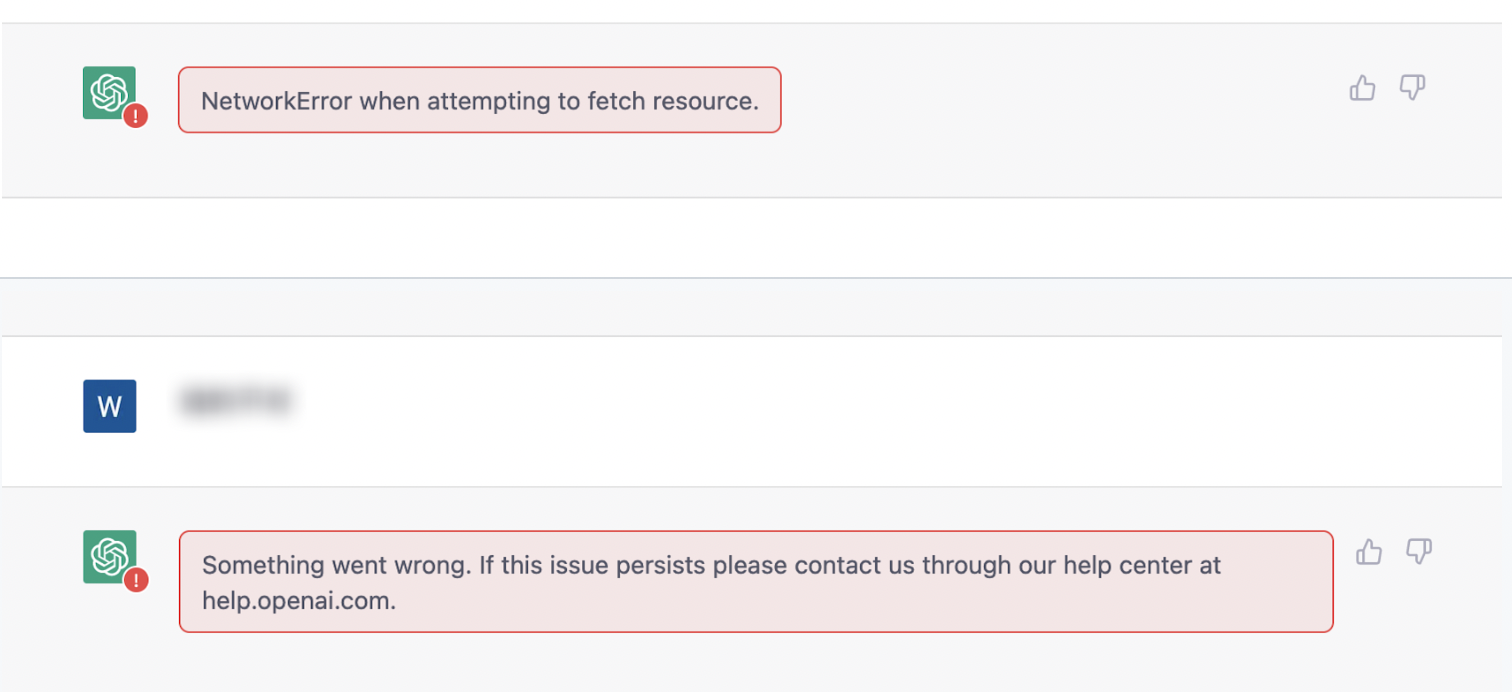This screenshot has width=1512, height=692.
Task: Click ChatGPT logo avatar beside 'Something went wrong'
Action: [109, 557]
